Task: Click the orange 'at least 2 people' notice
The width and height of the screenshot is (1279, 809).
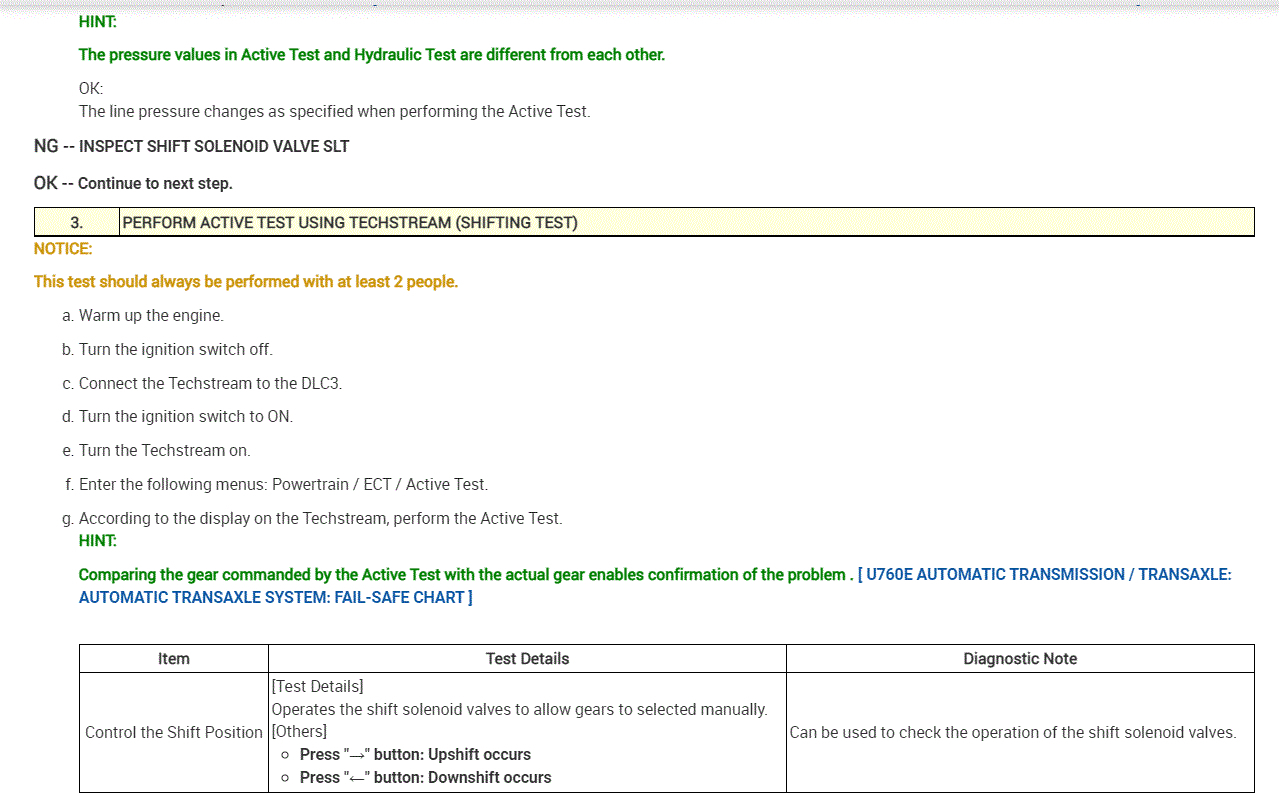Action: point(246,282)
